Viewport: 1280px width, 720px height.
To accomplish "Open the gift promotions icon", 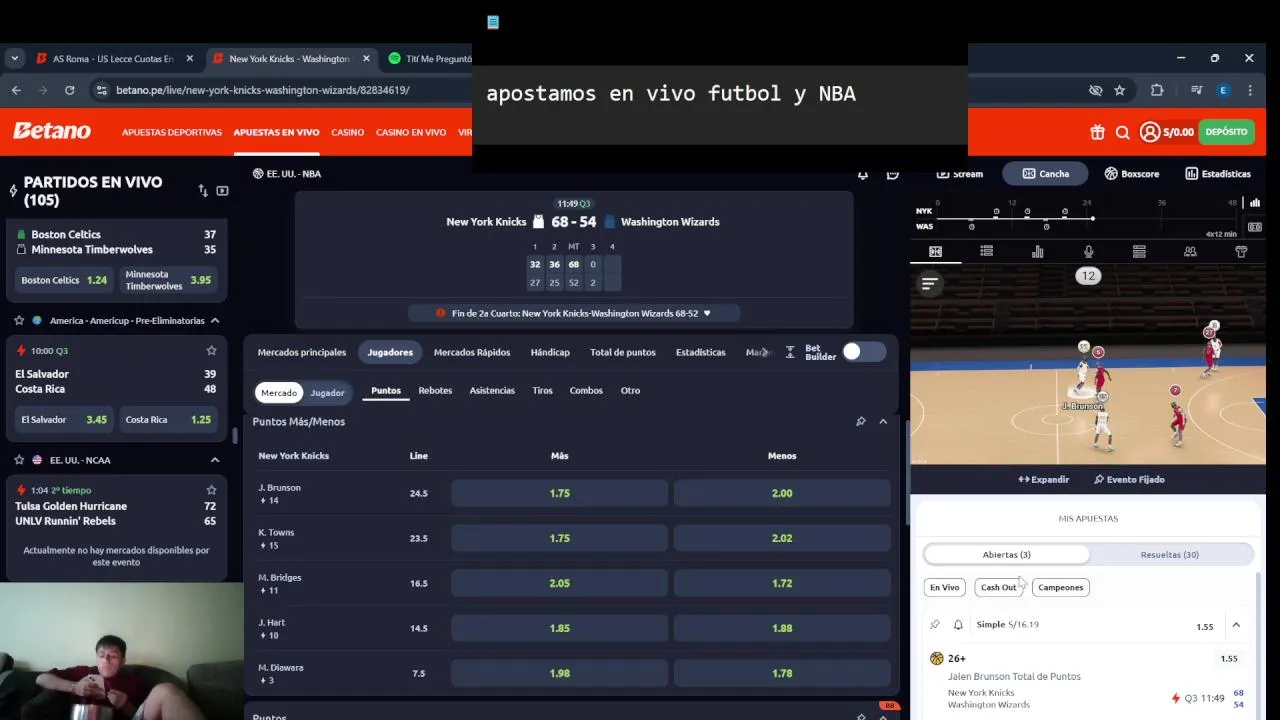I will pos(1097,132).
